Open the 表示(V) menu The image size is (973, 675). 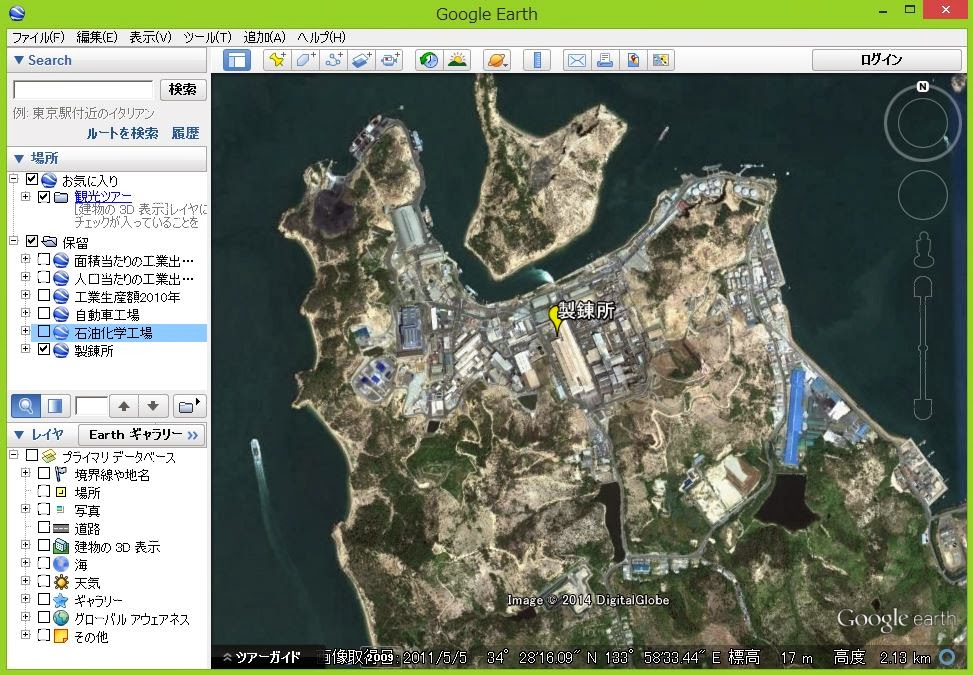tap(150, 37)
